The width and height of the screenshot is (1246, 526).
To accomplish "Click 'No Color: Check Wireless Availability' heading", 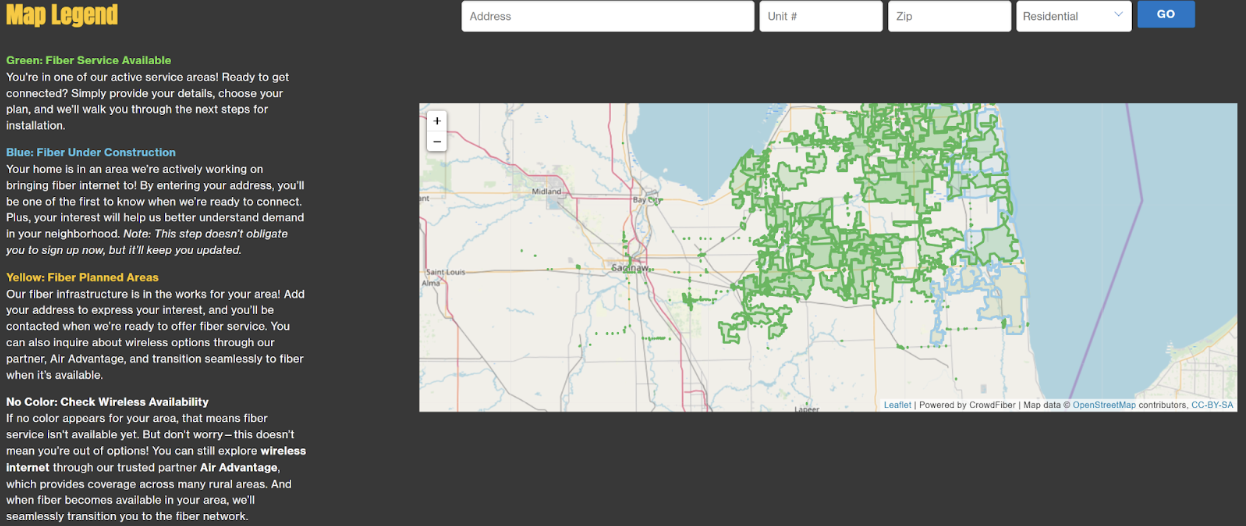I will [x=107, y=402].
